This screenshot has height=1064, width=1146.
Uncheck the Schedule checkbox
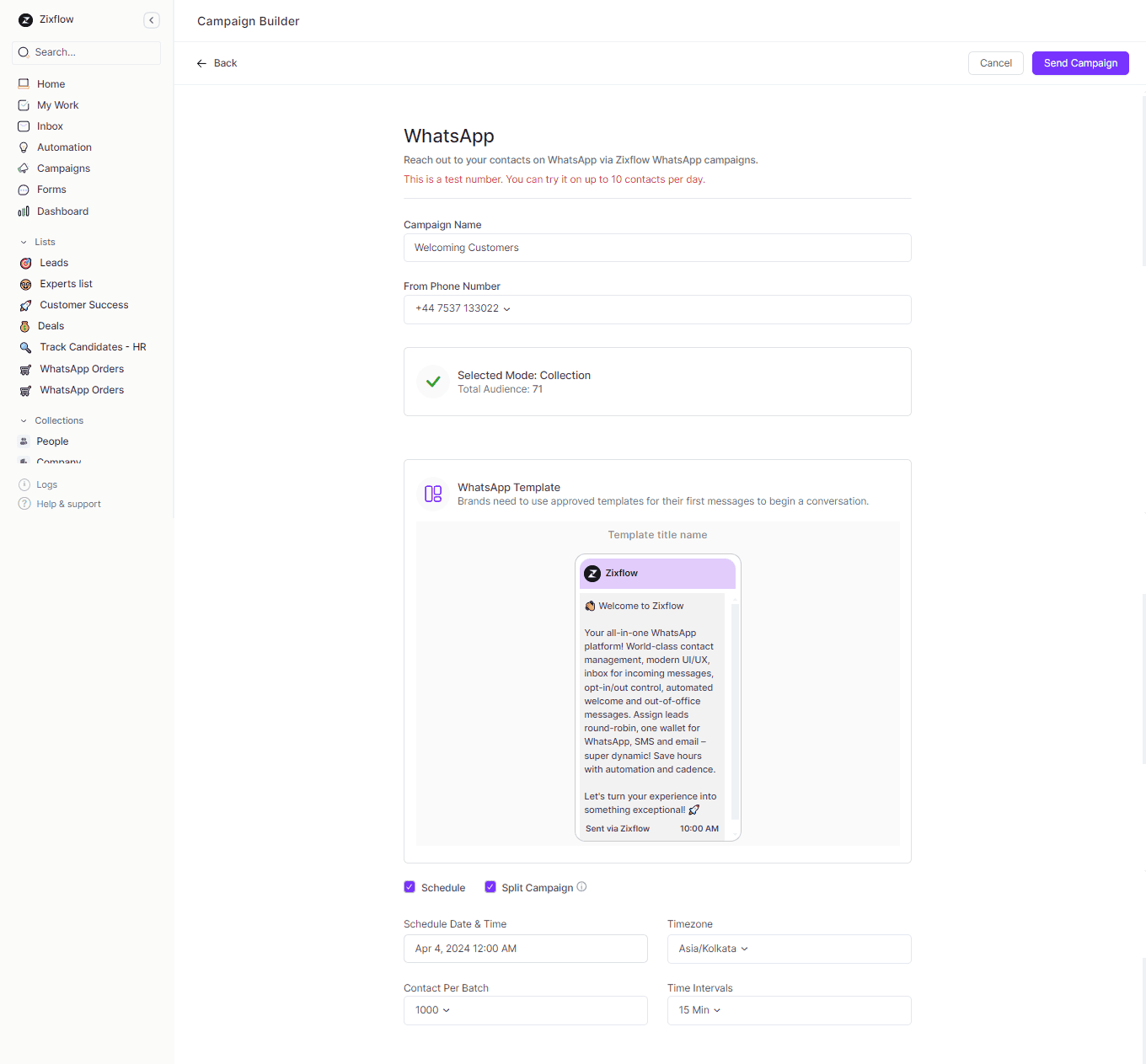point(410,886)
